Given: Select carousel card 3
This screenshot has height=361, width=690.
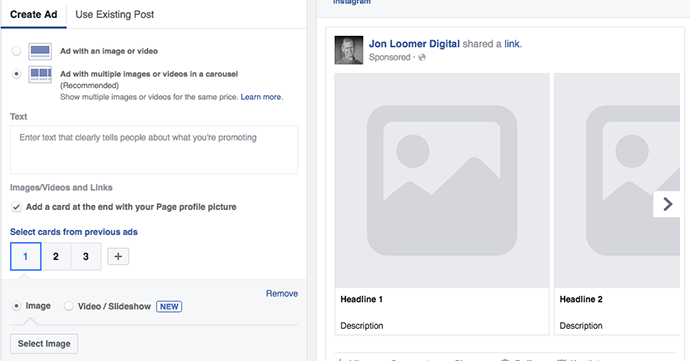Looking at the screenshot, I should click(86, 256).
